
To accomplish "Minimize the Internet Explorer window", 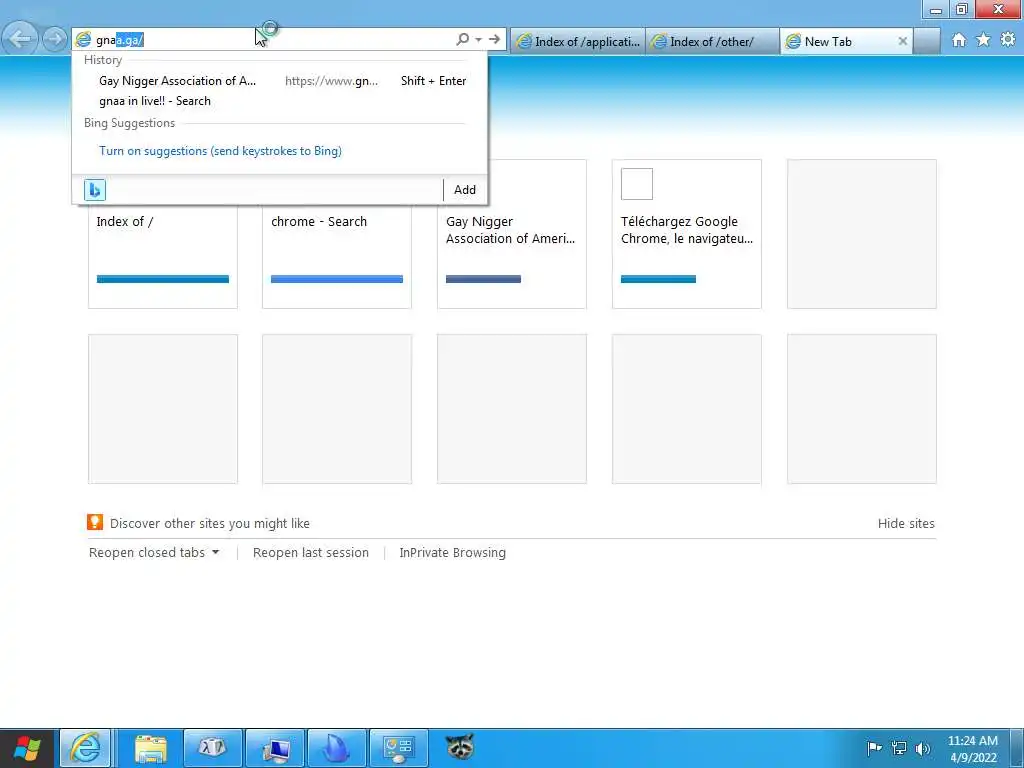I will pyautogui.click(x=936, y=9).
